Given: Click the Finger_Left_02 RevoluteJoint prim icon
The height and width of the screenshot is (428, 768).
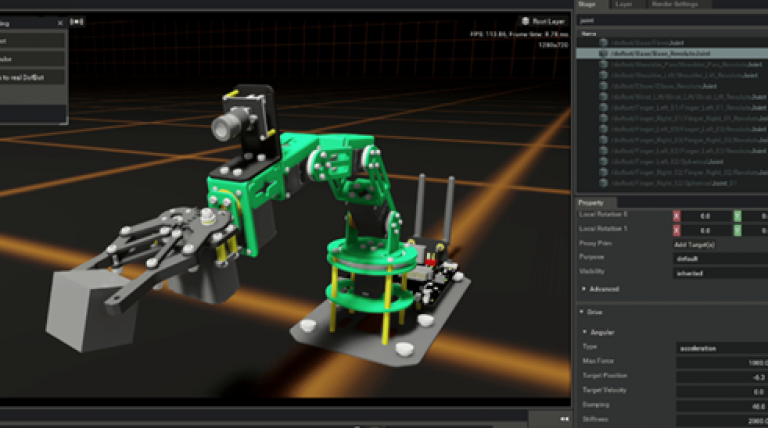Looking at the screenshot, I should (x=603, y=150).
